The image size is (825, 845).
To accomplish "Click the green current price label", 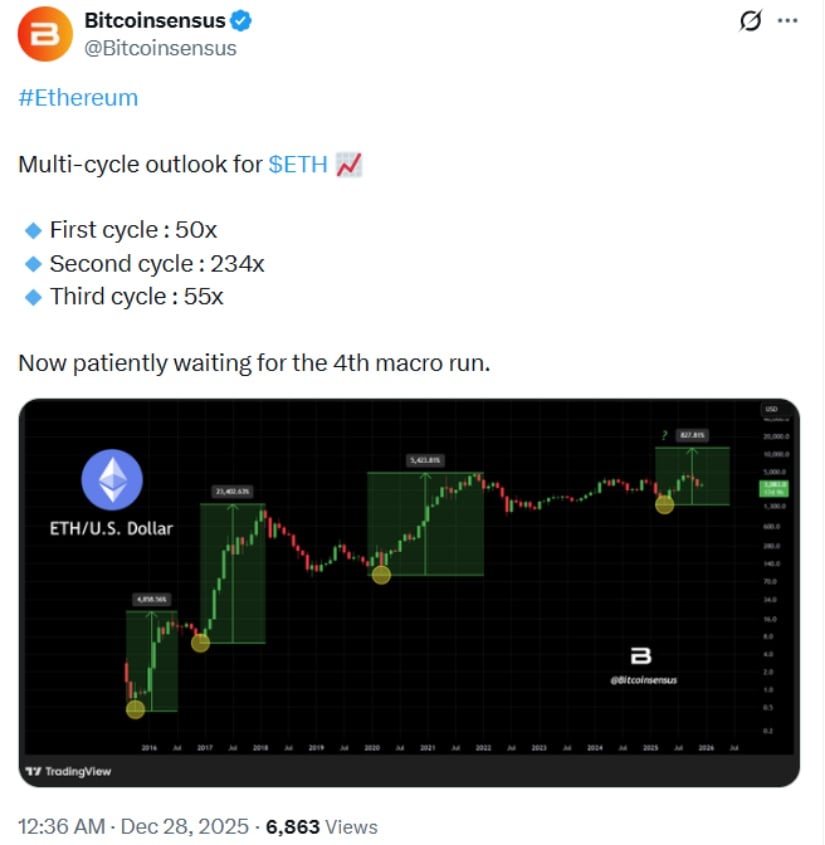I will 773,490.
